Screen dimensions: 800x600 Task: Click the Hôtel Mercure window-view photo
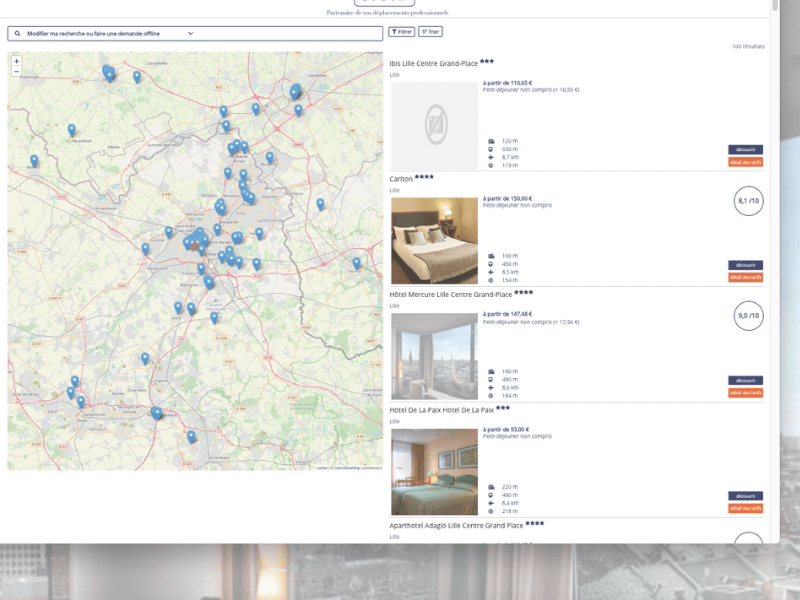click(x=435, y=356)
